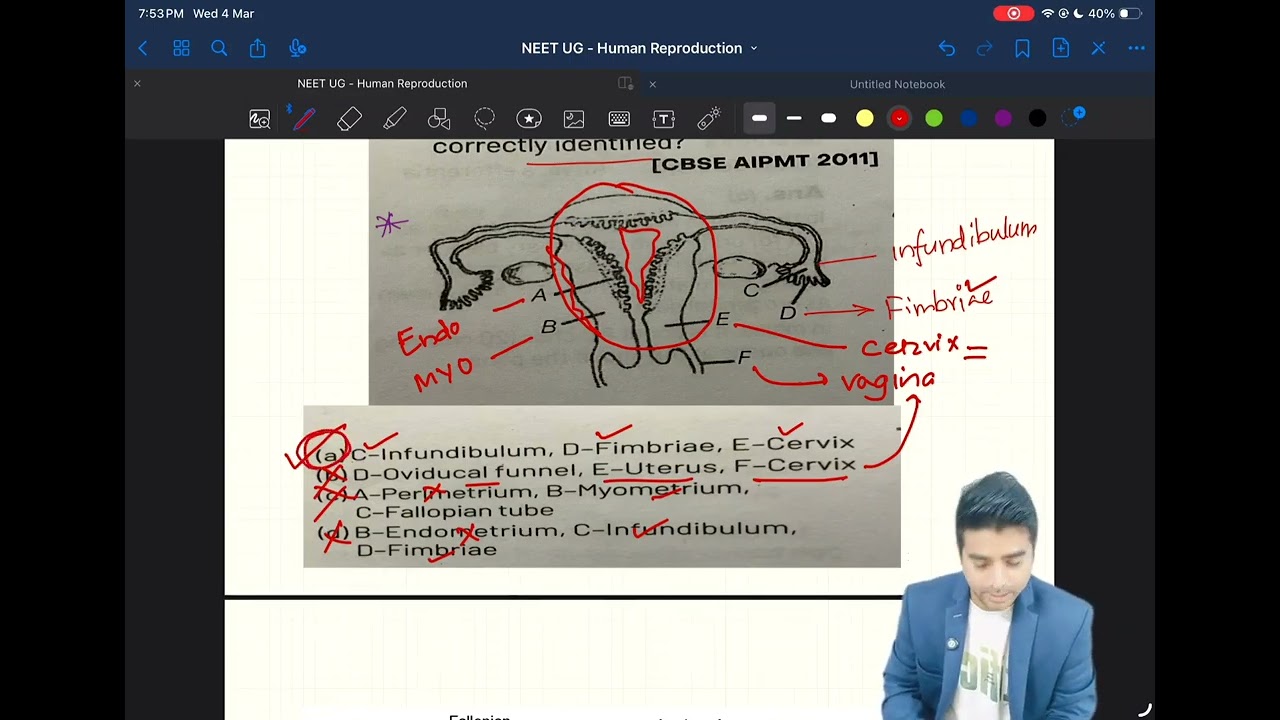Open the microphone recording option
The width and height of the screenshot is (1280, 720).
coord(297,48)
